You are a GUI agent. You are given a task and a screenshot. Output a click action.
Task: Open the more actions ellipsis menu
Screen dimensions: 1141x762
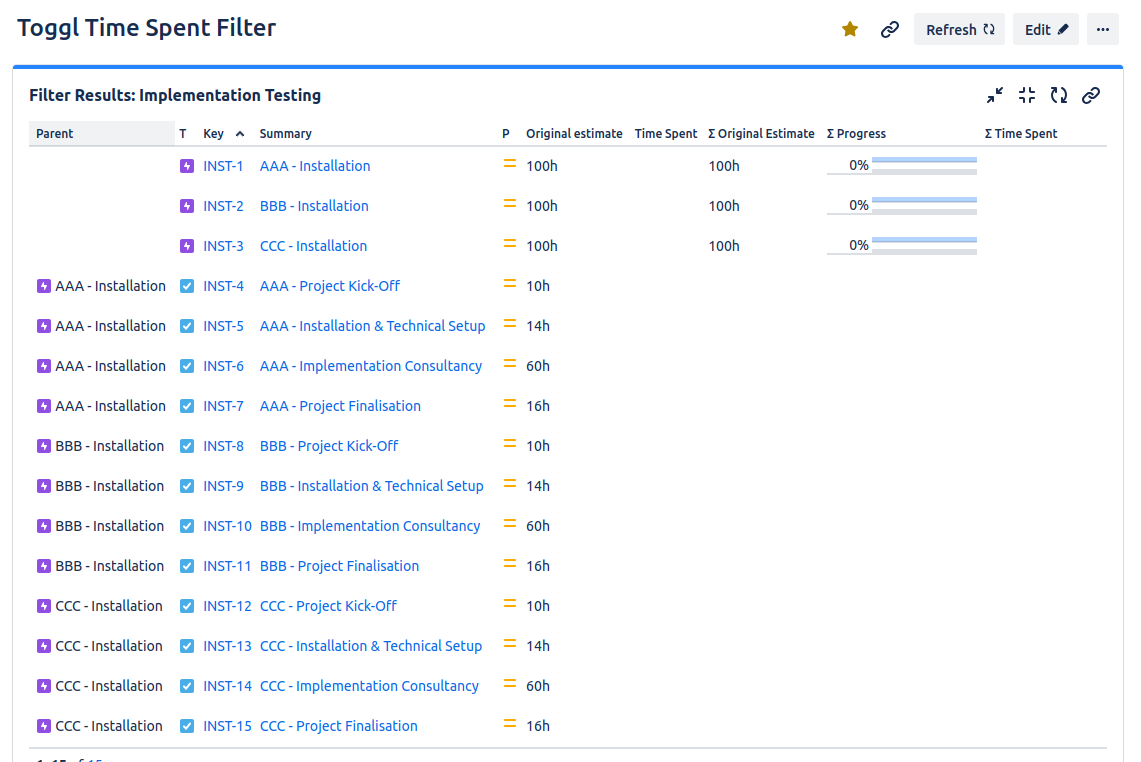tap(1102, 29)
